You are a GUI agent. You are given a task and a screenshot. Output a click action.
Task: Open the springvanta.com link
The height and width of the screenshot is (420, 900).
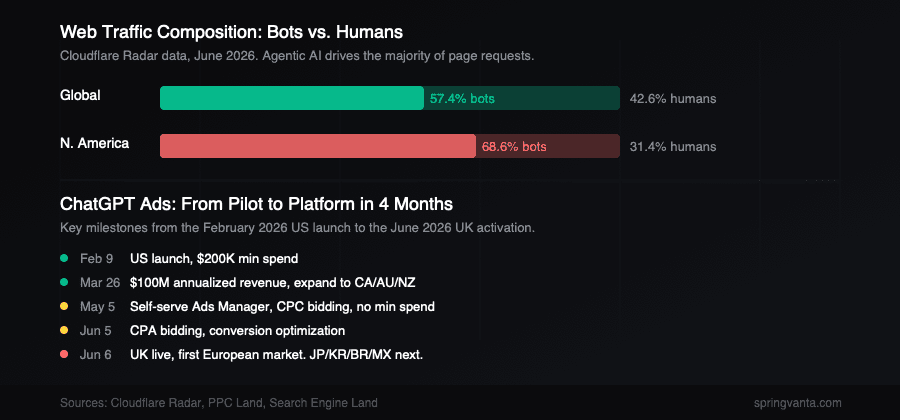[x=798, y=403]
